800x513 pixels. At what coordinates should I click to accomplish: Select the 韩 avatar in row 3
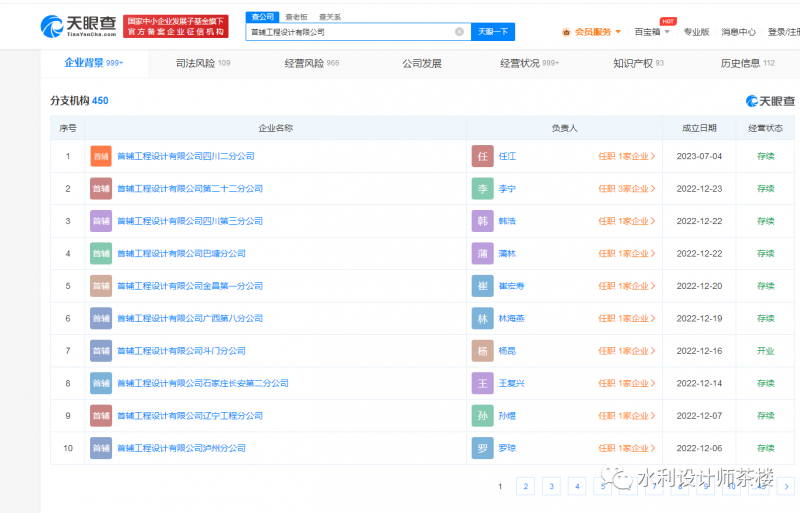483,221
